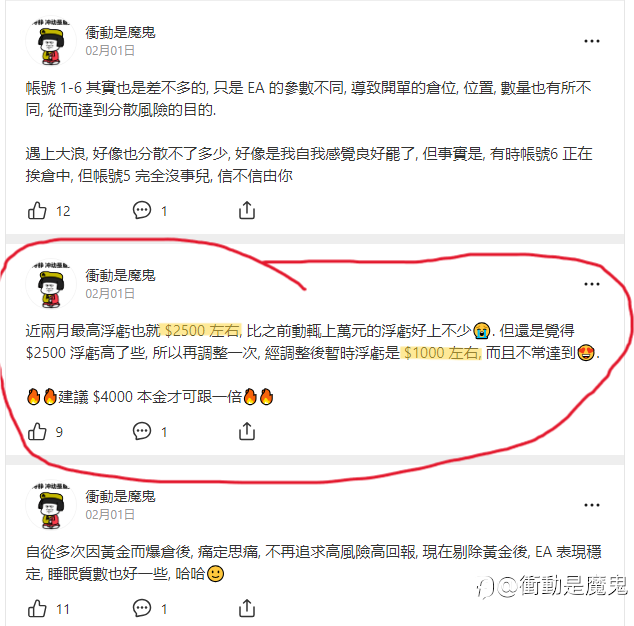Open 衝動是魔鬼 profile from first post

pos(120,32)
